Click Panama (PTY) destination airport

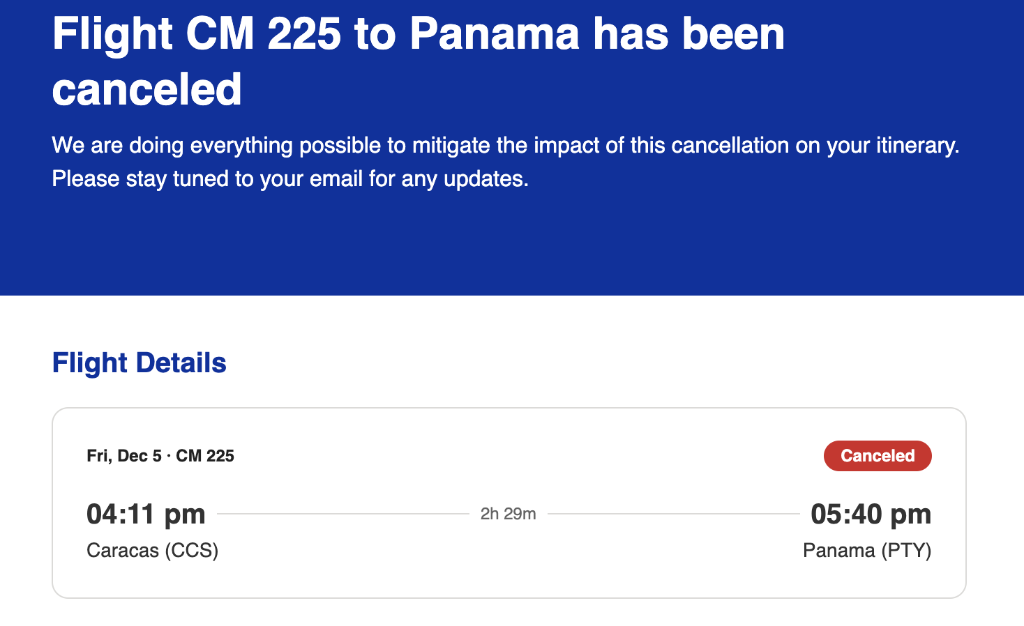(x=866, y=550)
